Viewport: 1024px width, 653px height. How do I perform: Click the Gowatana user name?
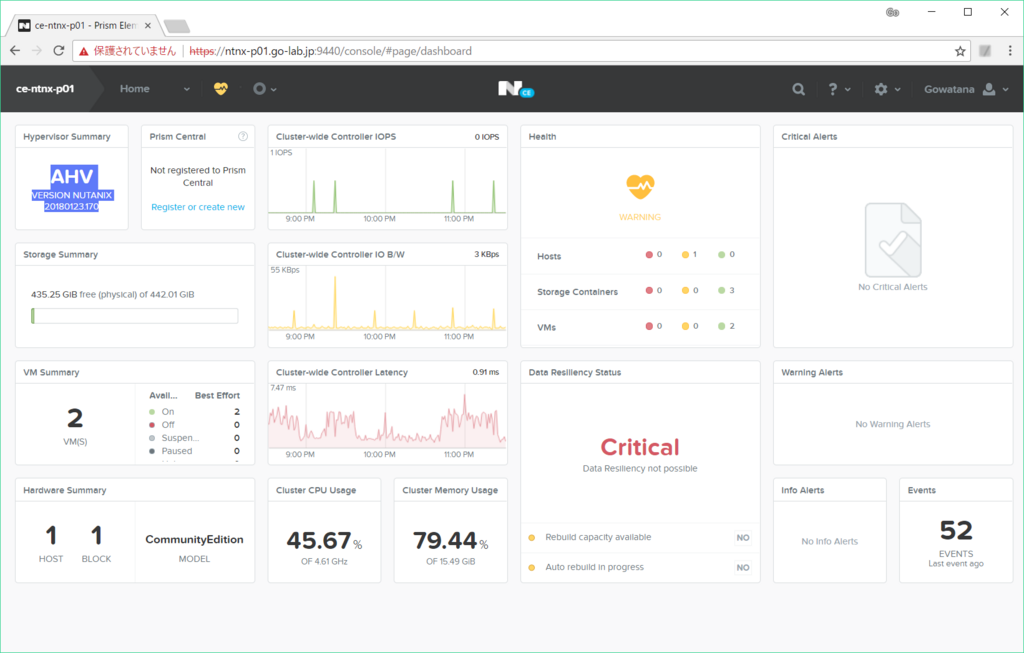(949, 89)
